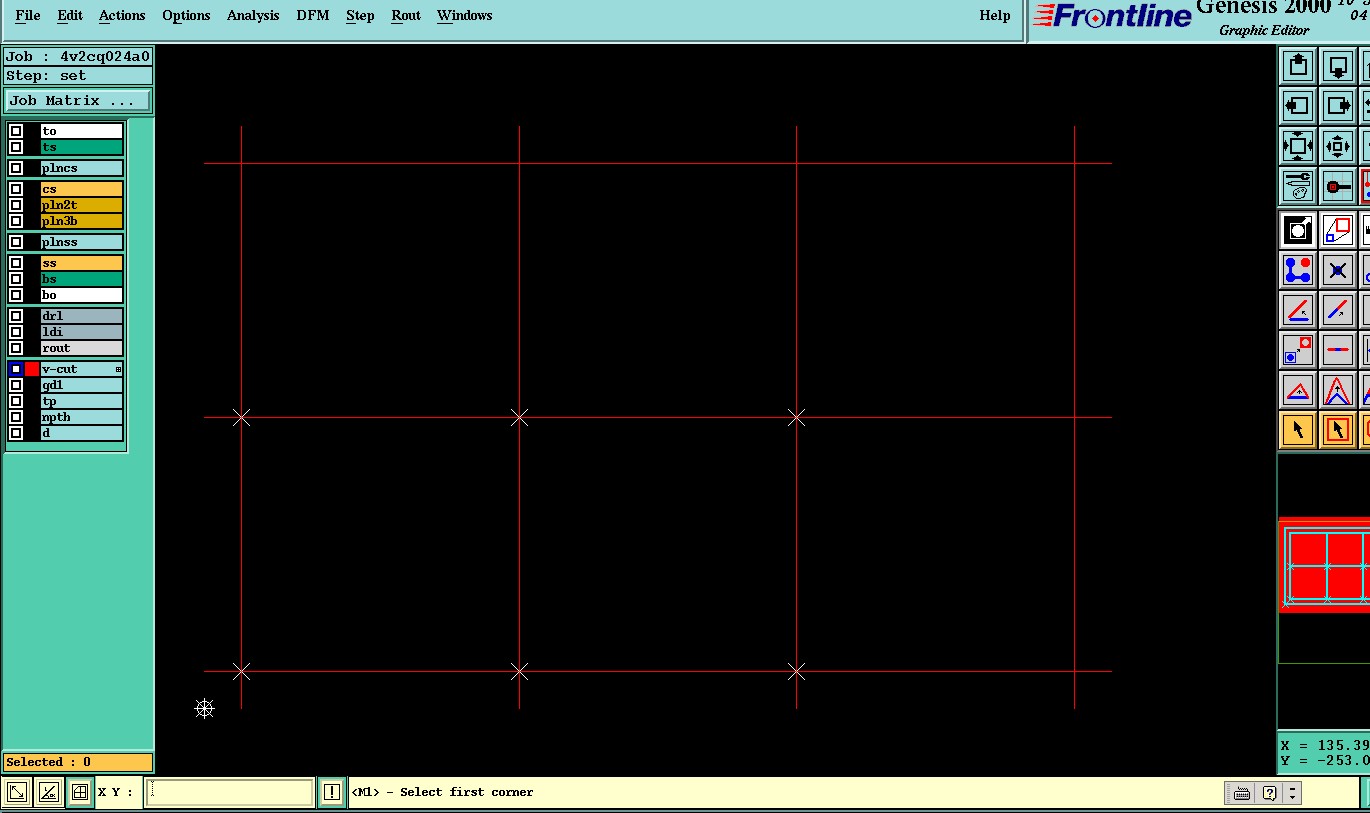The image size is (1370, 813).
Task: Select the gd1 layer name
Action: (82, 385)
